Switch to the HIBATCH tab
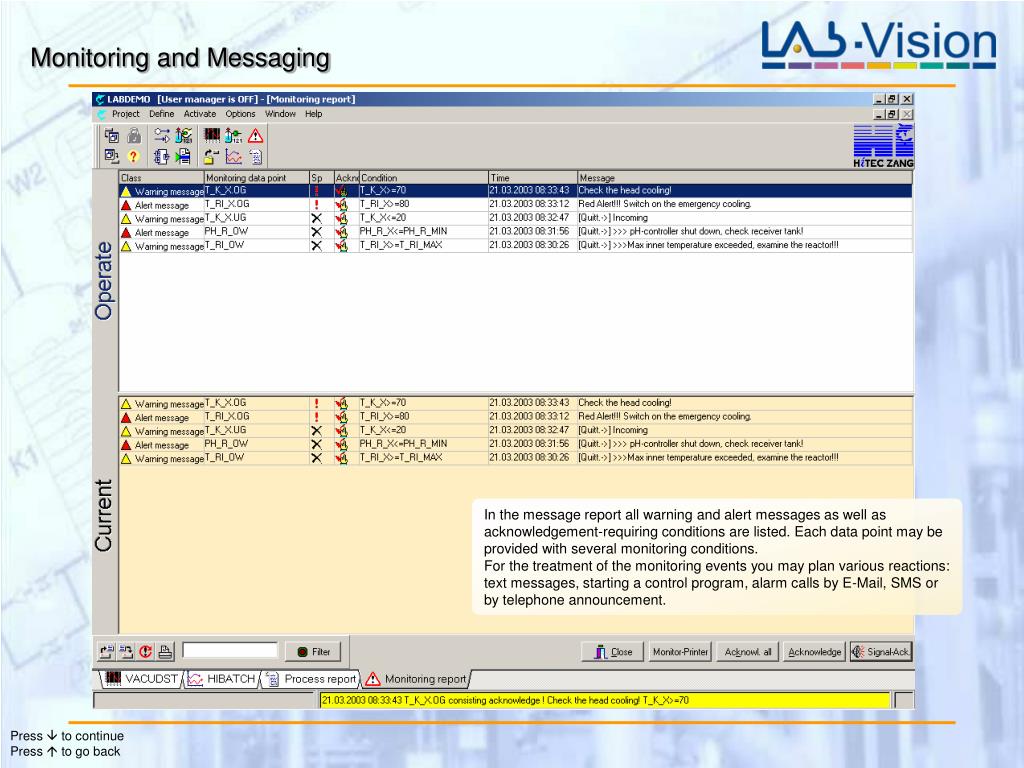Viewport: 1024px width, 768px height. point(222,679)
